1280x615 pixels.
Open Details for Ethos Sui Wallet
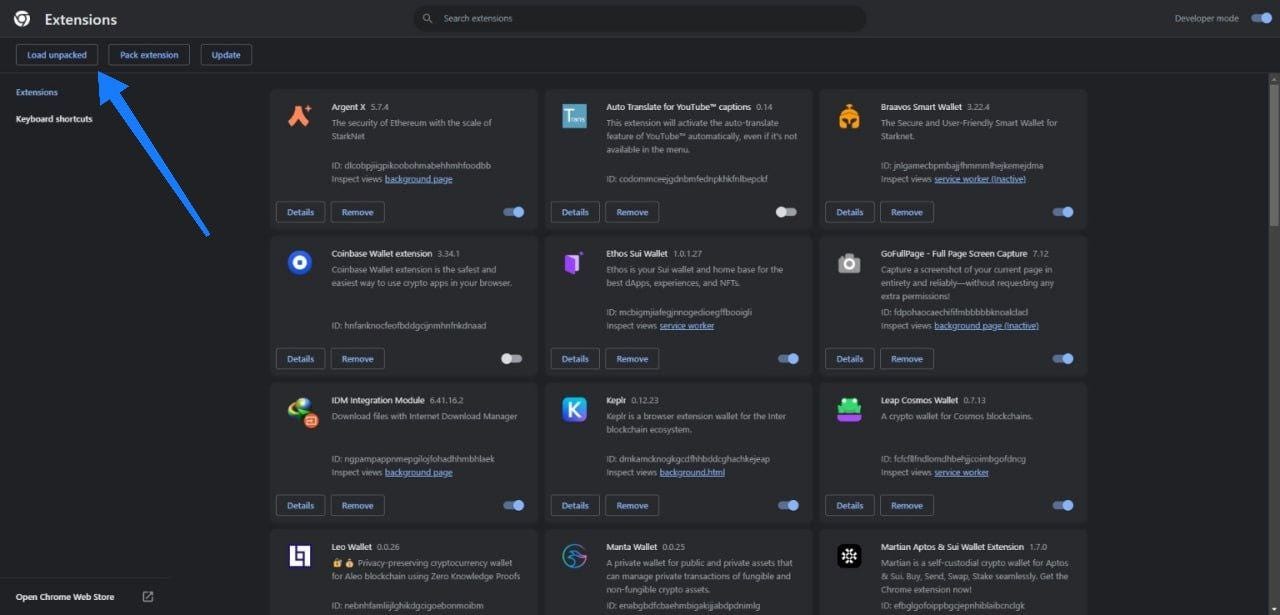tap(575, 358)
